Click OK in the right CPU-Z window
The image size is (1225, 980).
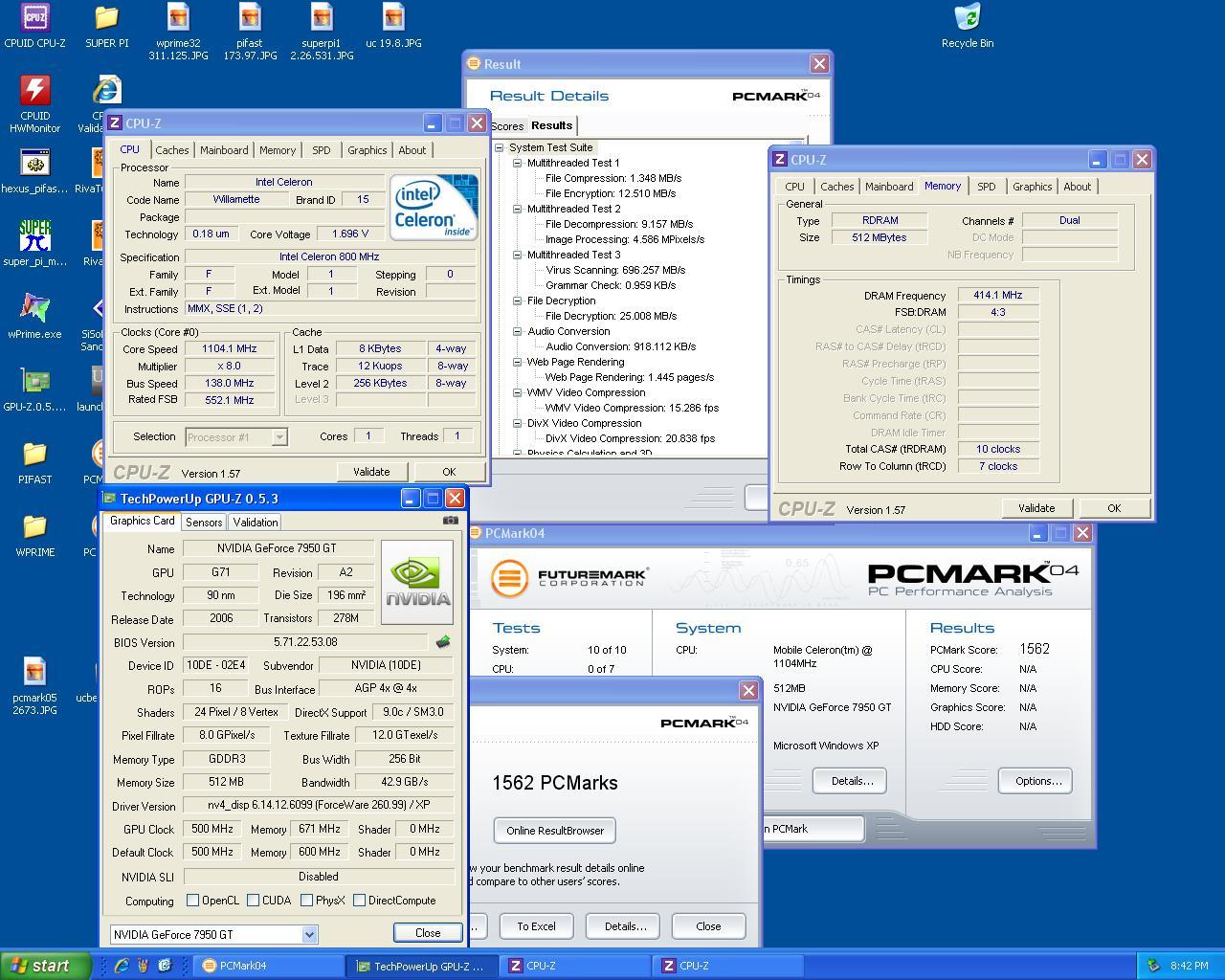point(1114,508)
